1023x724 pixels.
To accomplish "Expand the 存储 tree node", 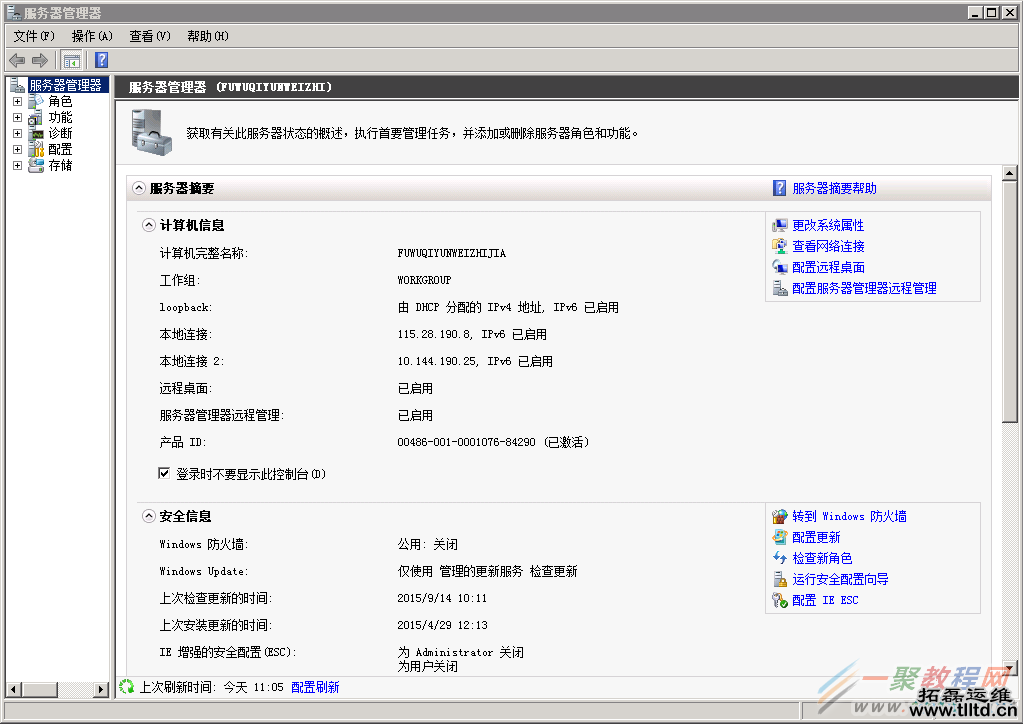I will click(x=17, y=165).
